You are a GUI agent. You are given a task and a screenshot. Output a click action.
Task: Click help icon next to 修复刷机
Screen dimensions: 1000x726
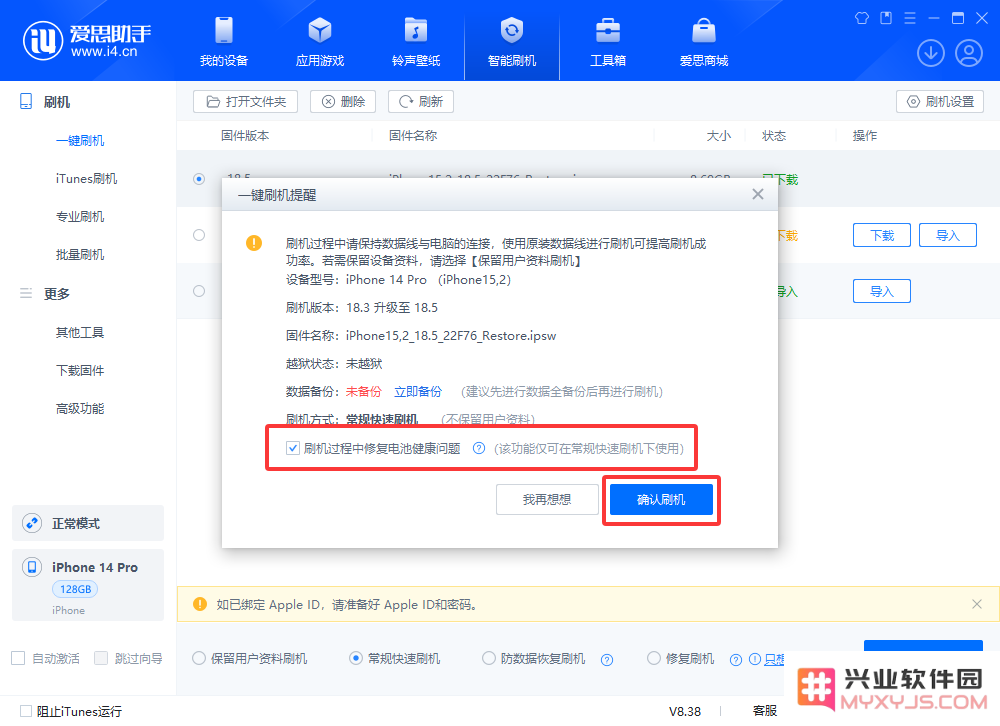735,660
